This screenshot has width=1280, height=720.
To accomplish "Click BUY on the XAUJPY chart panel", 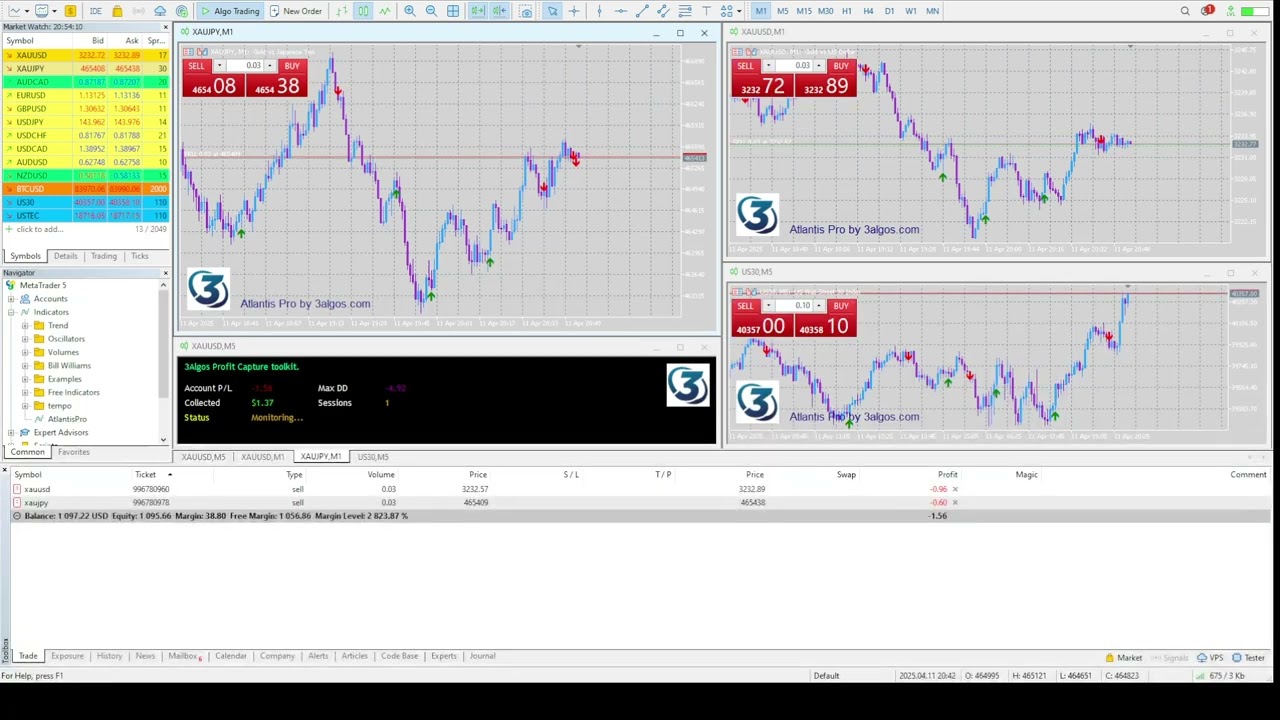I will (291, 66).
